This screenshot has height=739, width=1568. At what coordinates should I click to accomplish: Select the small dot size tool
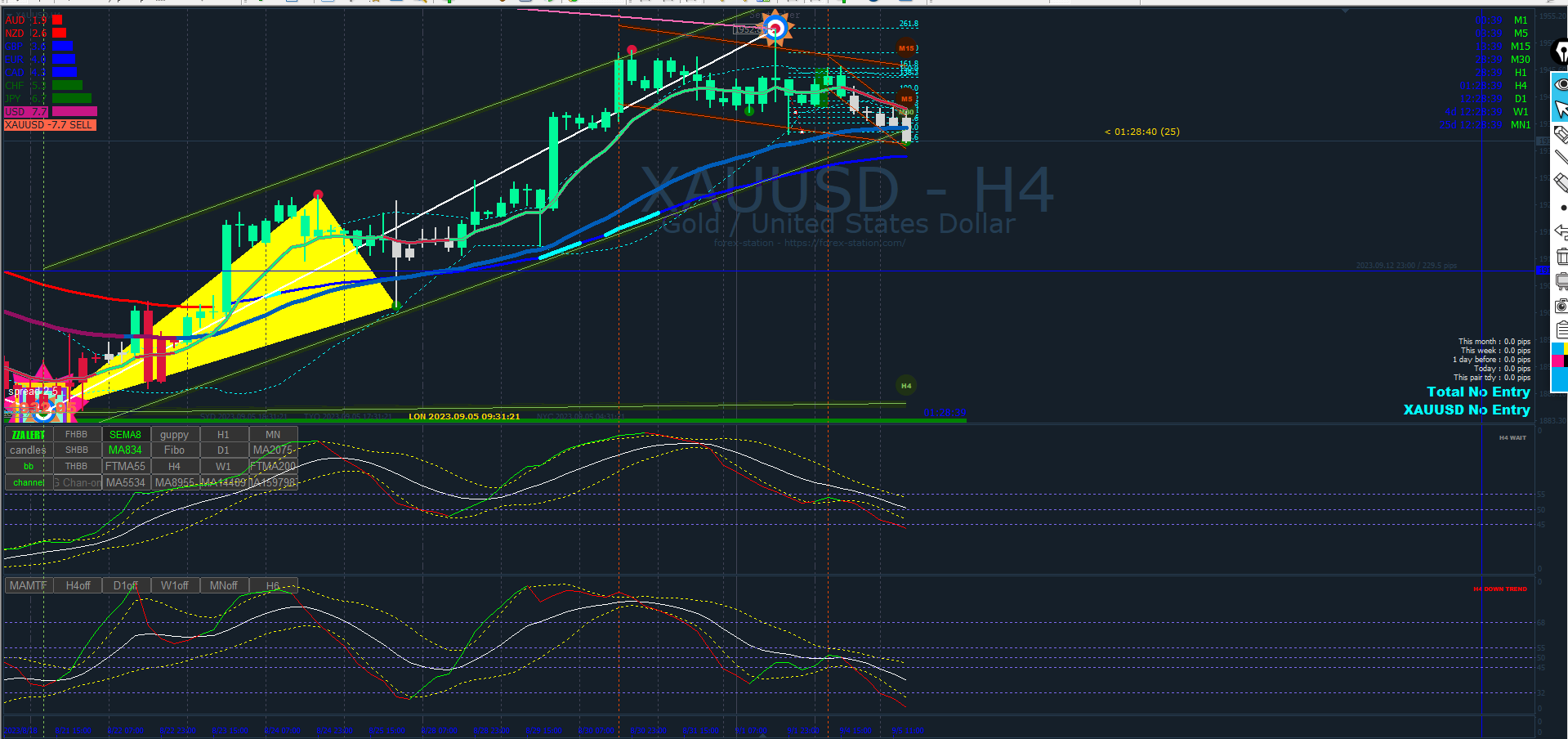click(x=1563, y=208)
